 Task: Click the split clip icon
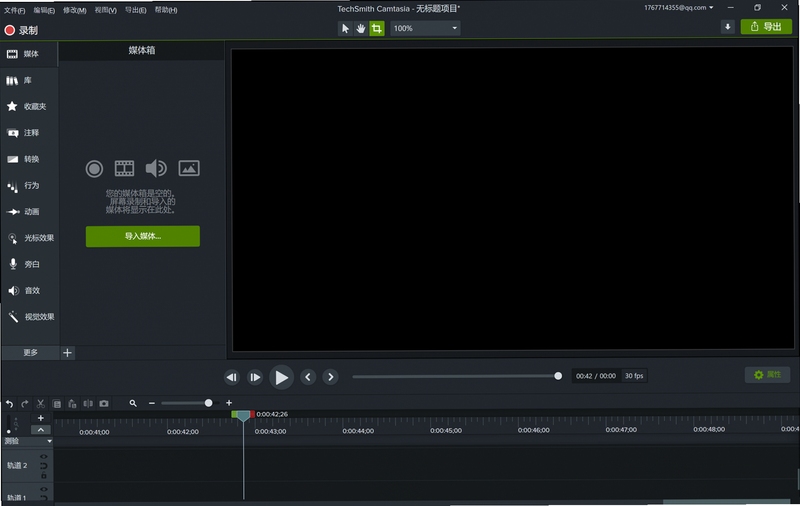pos(88,403)
